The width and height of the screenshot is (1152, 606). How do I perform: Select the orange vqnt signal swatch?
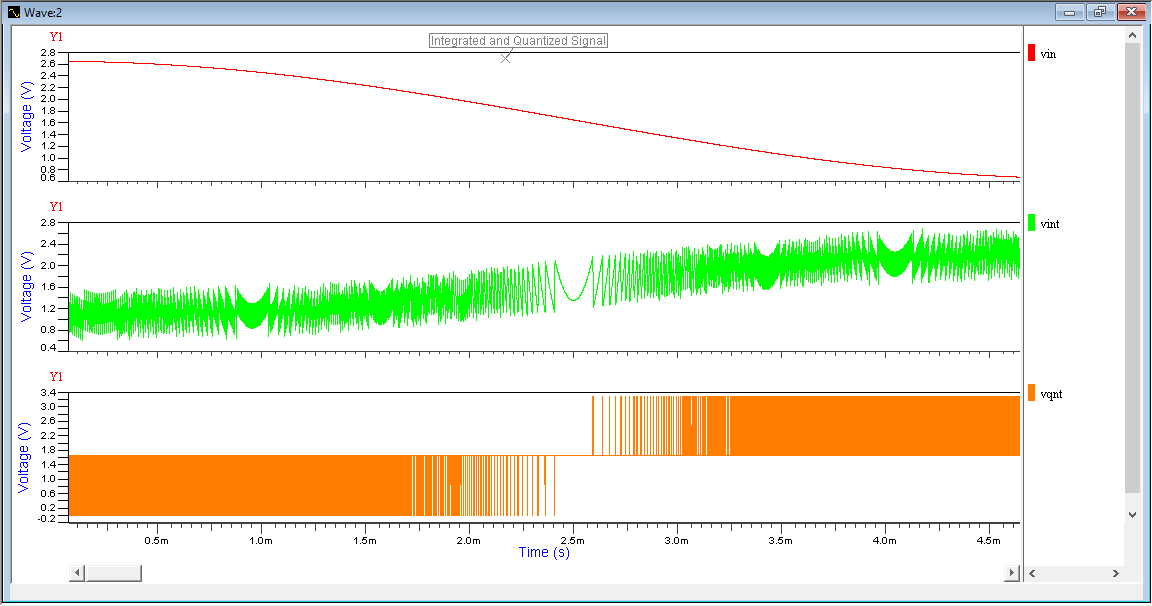1032,393
